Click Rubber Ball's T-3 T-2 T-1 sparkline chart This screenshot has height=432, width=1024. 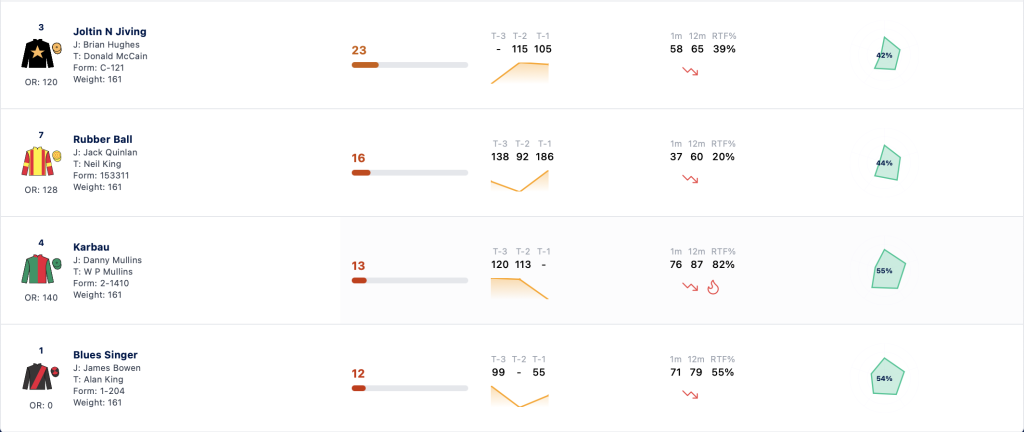pyautogui.click(x=520, y=180)
